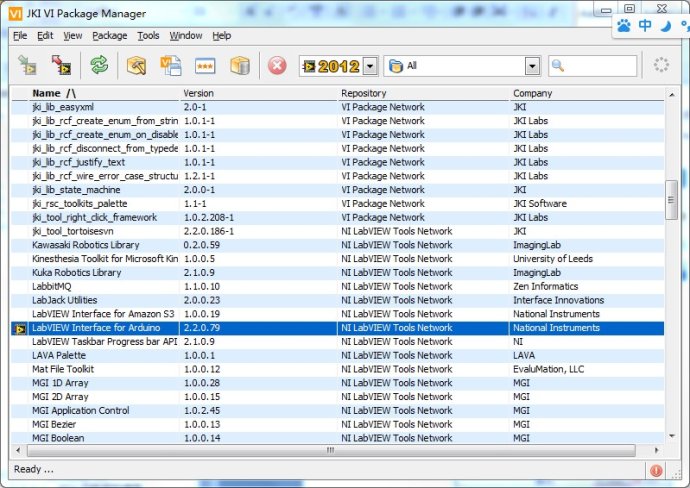Click the Install Package toolbar icon
This screenshot has width=690, height=488.
pos(28,66)
